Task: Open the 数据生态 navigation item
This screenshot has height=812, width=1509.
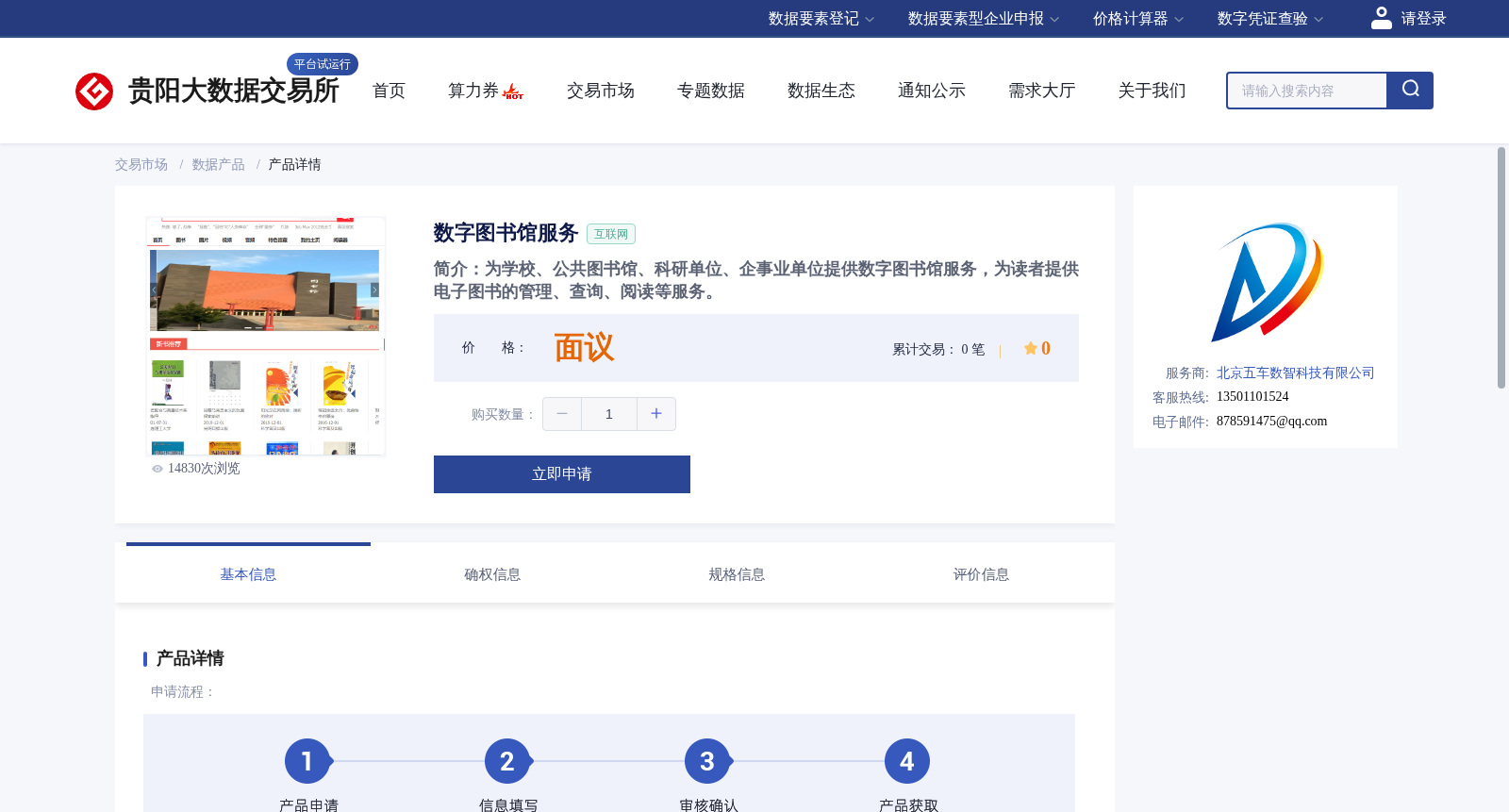Action: click(821, 91)
